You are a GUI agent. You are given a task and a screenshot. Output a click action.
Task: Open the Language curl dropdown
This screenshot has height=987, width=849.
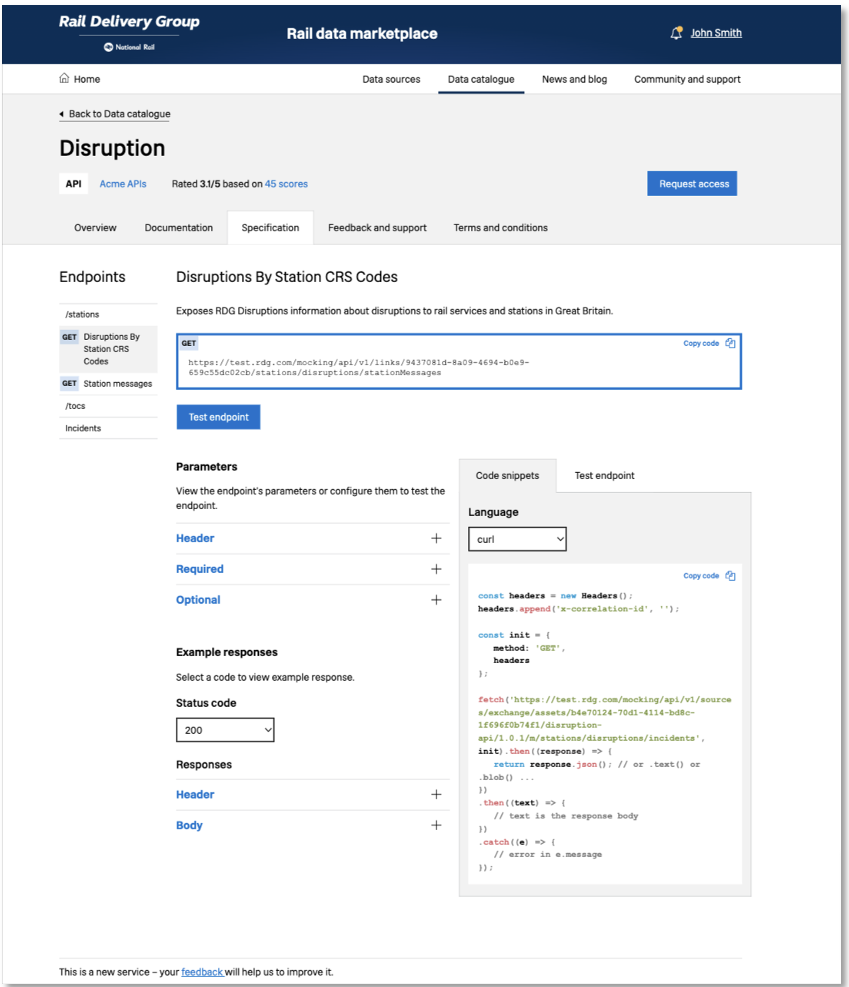pyautogui.click(x=517, y=539)
